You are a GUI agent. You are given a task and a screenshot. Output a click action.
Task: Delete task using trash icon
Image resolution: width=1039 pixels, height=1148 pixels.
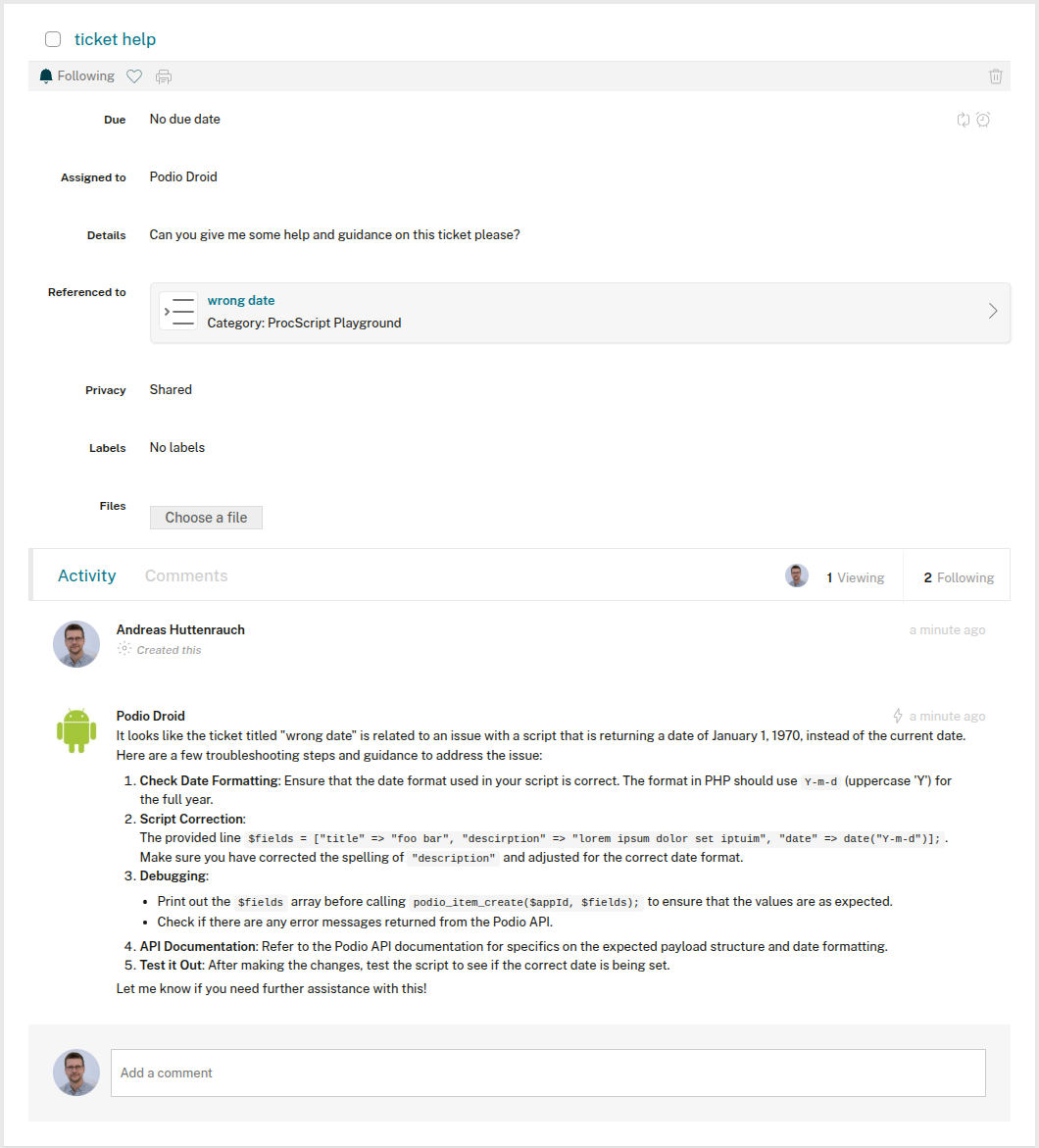pyautogui.click(x=996, y=76)
